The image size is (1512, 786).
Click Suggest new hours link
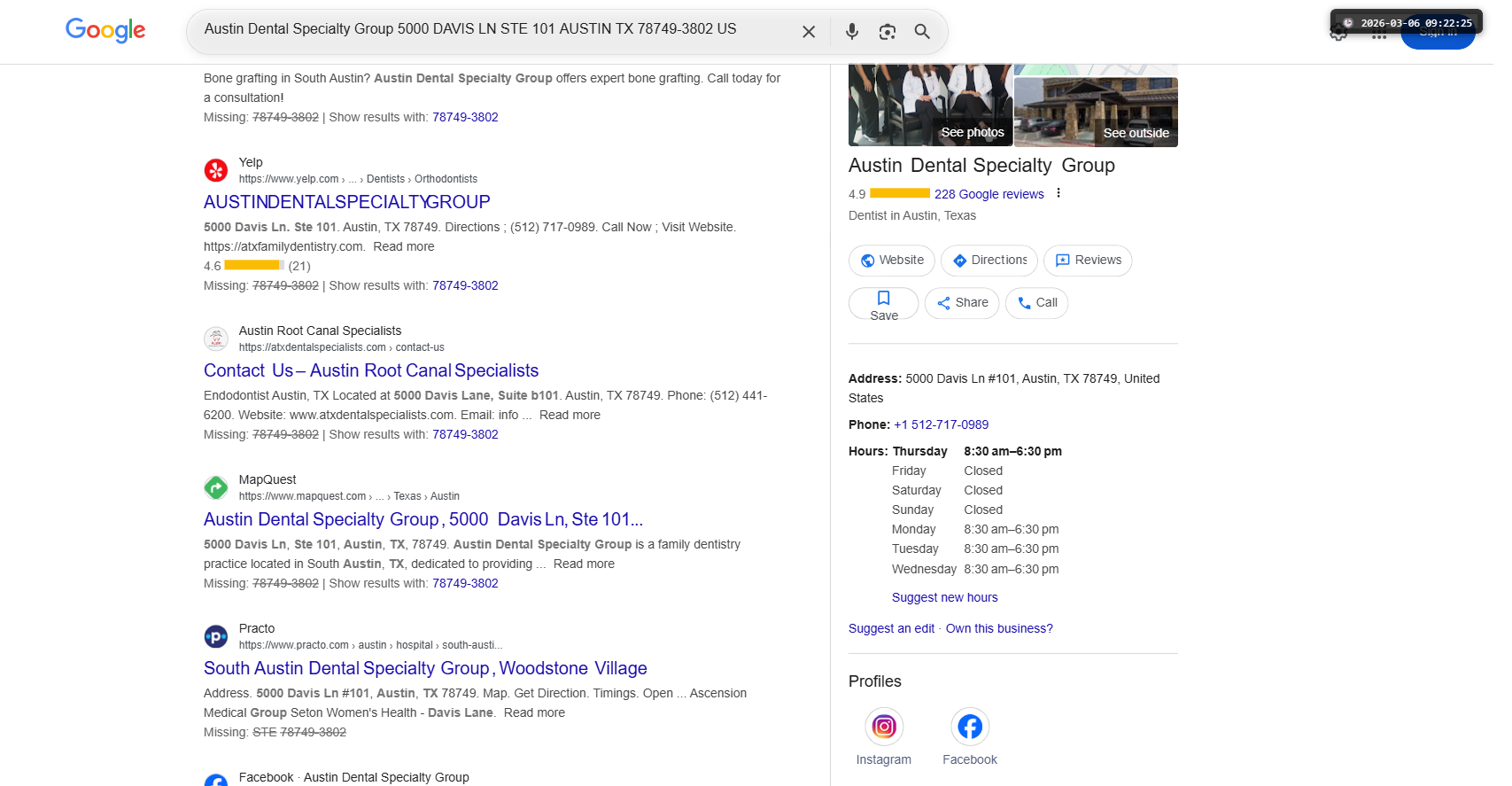click(x=944, y=597)
